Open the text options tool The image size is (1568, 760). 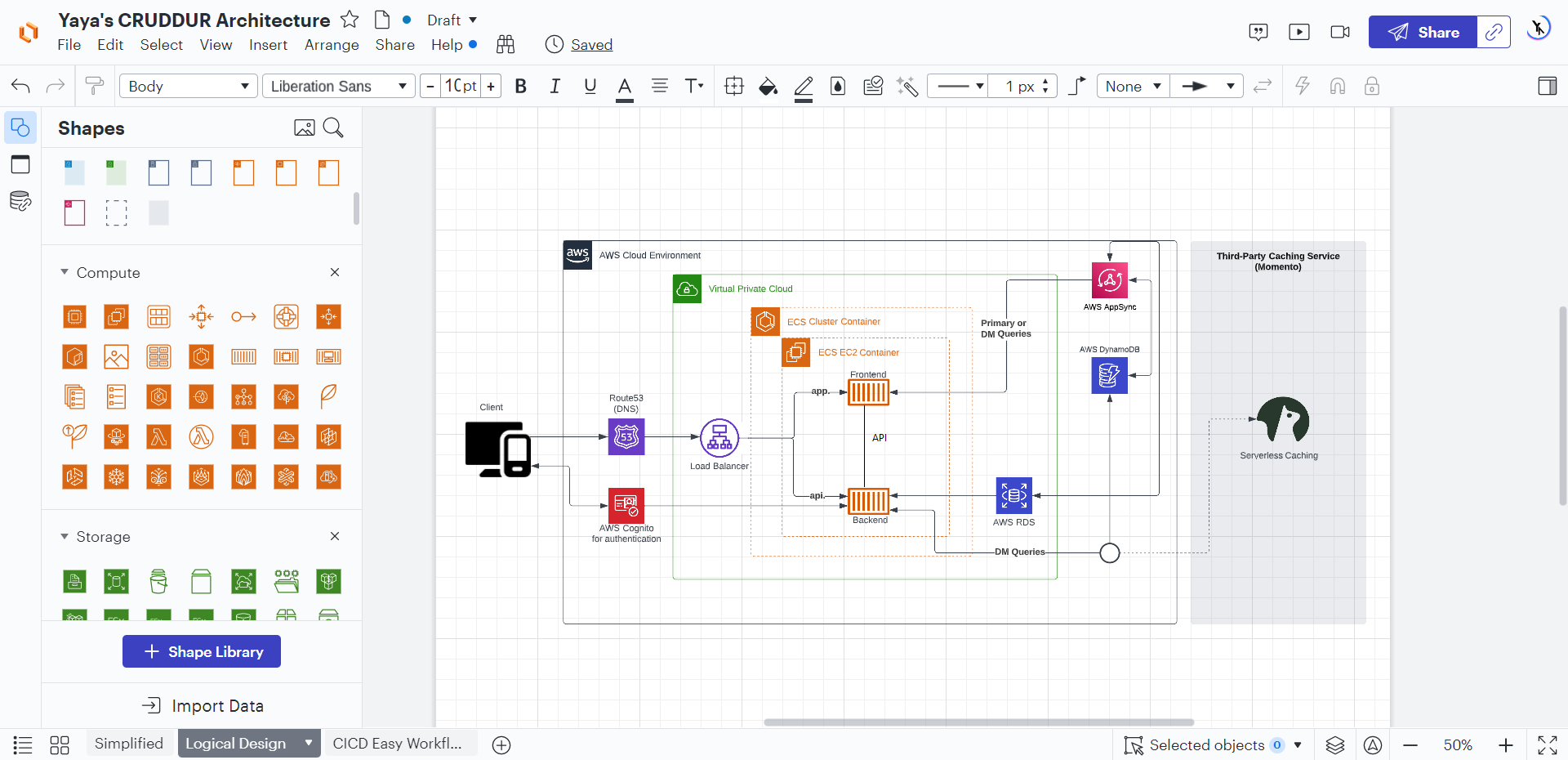pos(694,86)
